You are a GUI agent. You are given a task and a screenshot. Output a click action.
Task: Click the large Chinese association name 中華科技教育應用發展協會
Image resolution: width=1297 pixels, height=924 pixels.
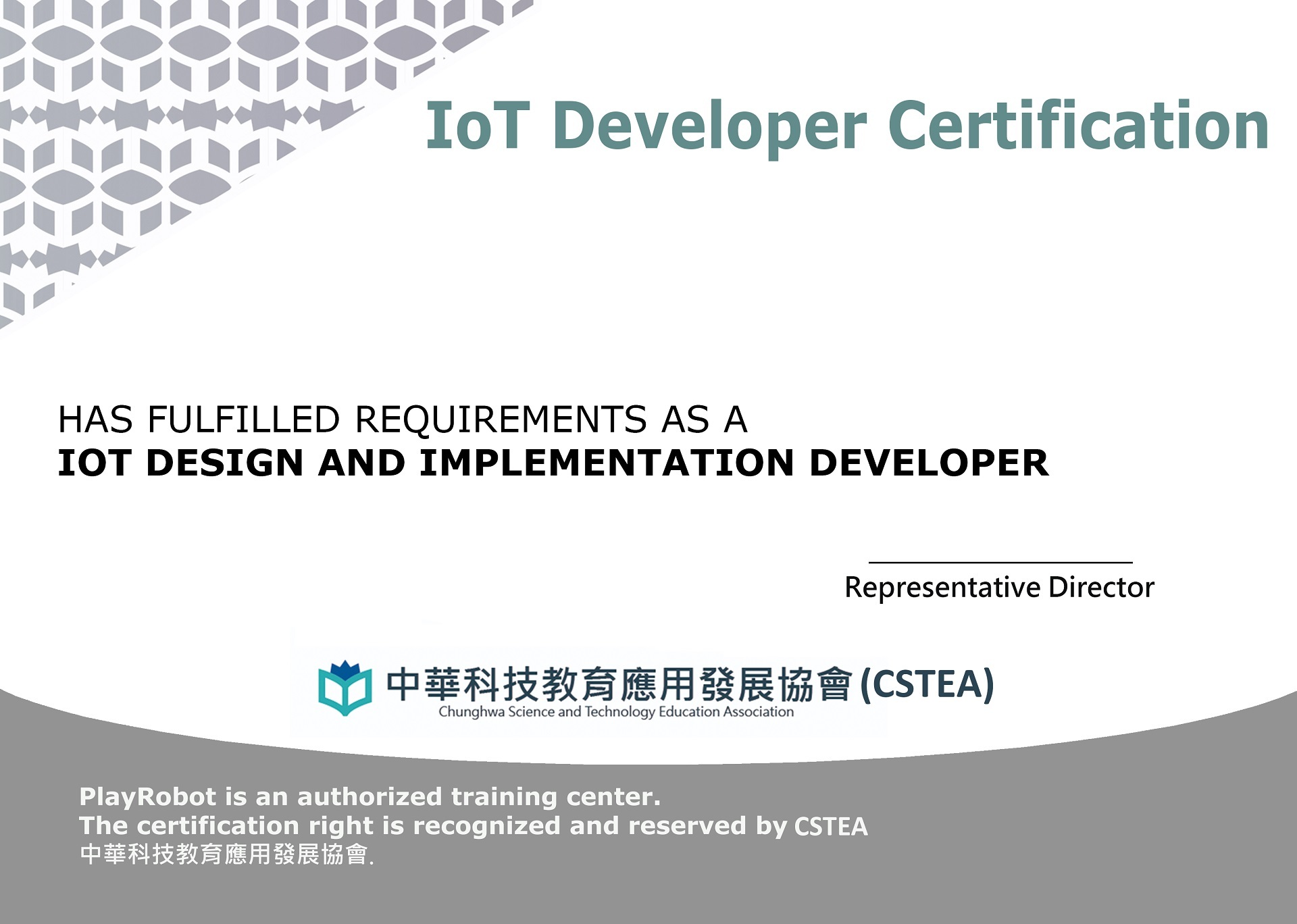pos(618,684)
